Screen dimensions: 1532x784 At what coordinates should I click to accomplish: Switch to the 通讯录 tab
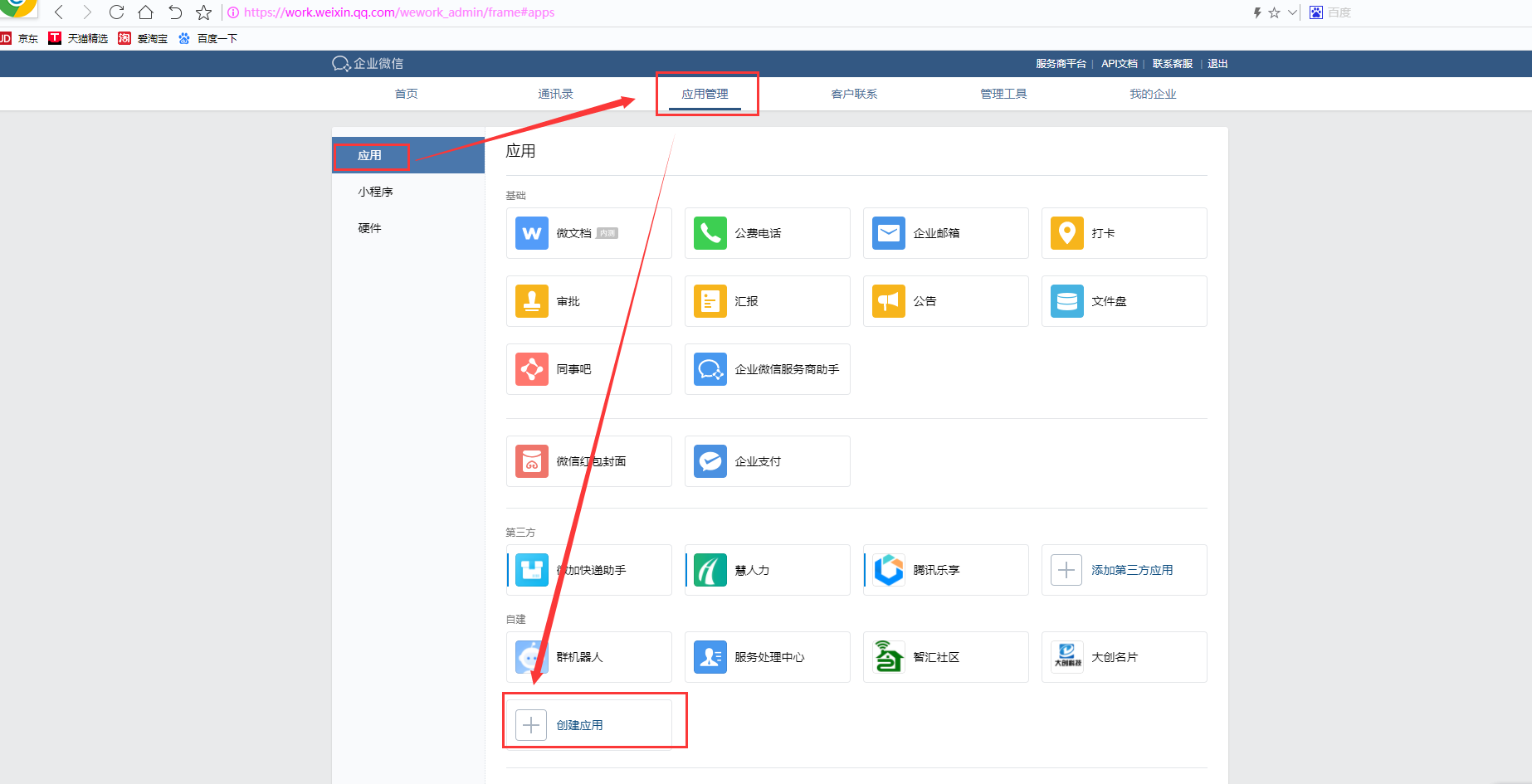coord(556,94)
